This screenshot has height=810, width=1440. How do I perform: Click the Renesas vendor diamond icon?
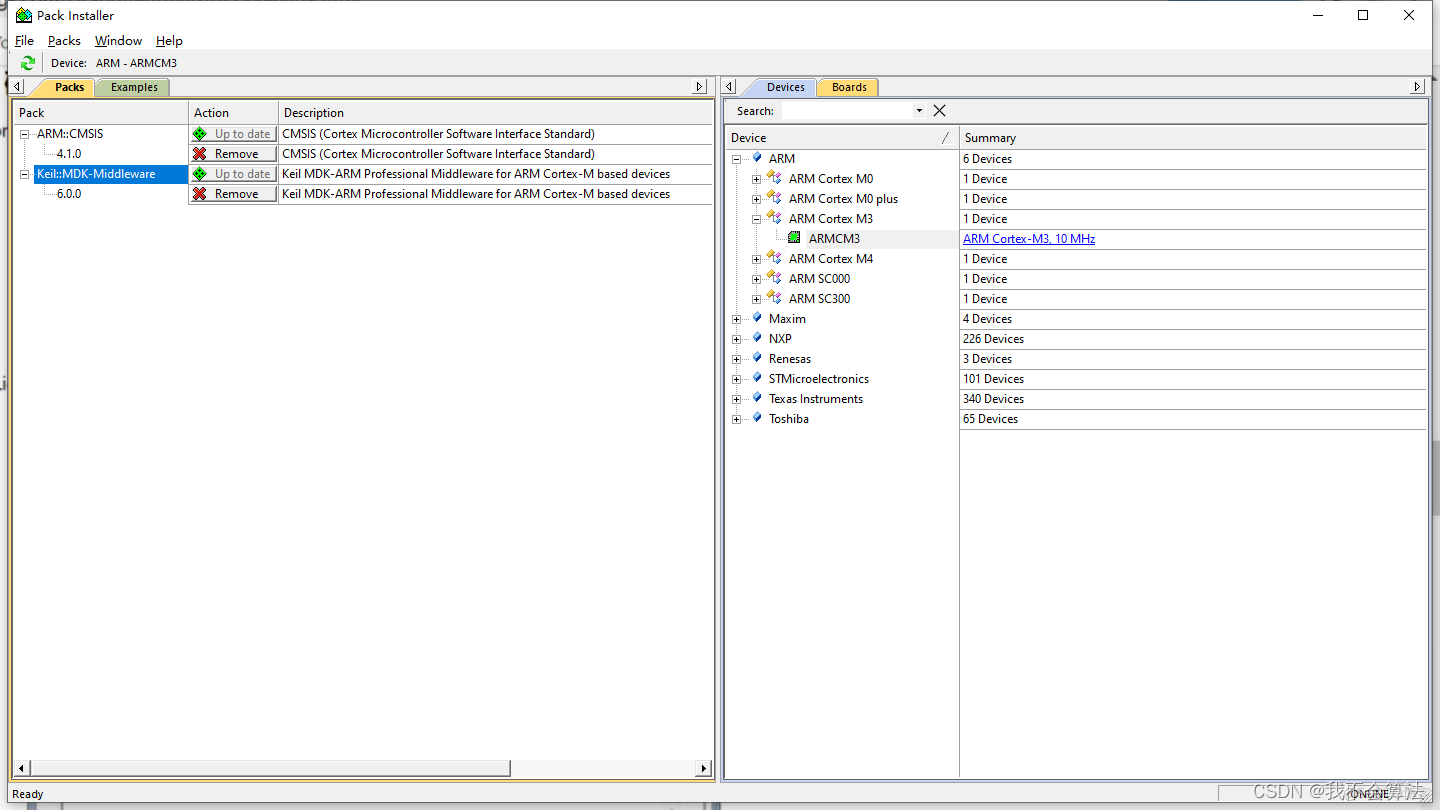tap(757, 357)
